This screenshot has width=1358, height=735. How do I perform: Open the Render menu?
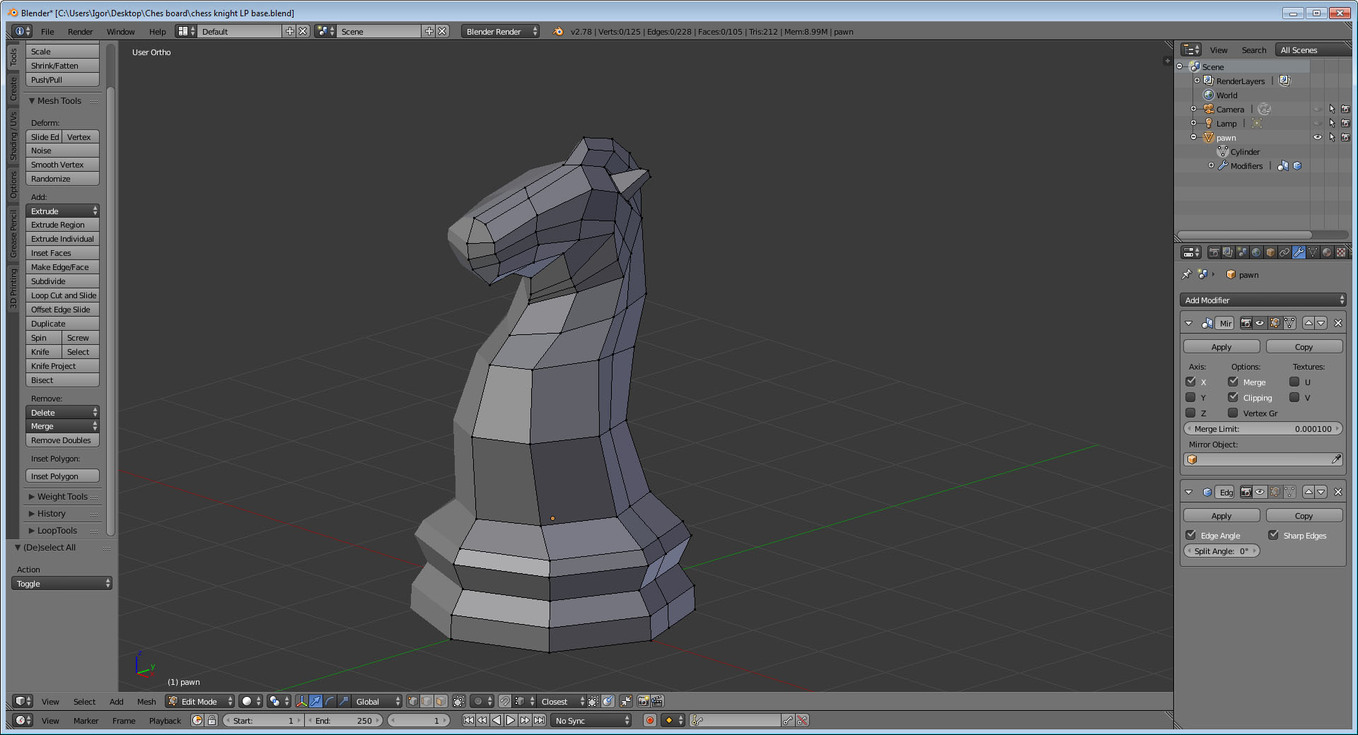coord(80,31)
